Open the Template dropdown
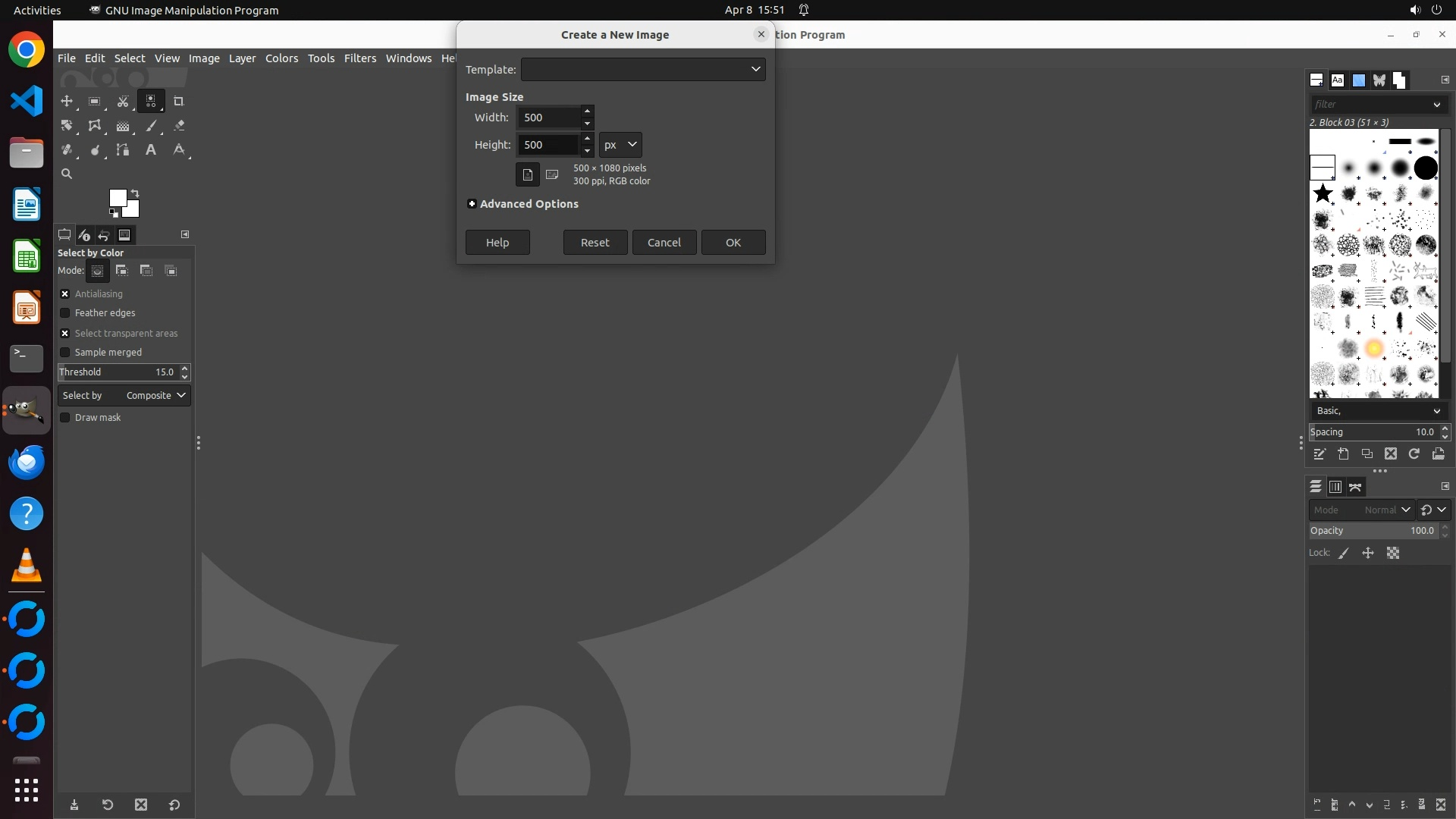The width and height of the screenshot is (1456, 819). [x=642, y=70]
